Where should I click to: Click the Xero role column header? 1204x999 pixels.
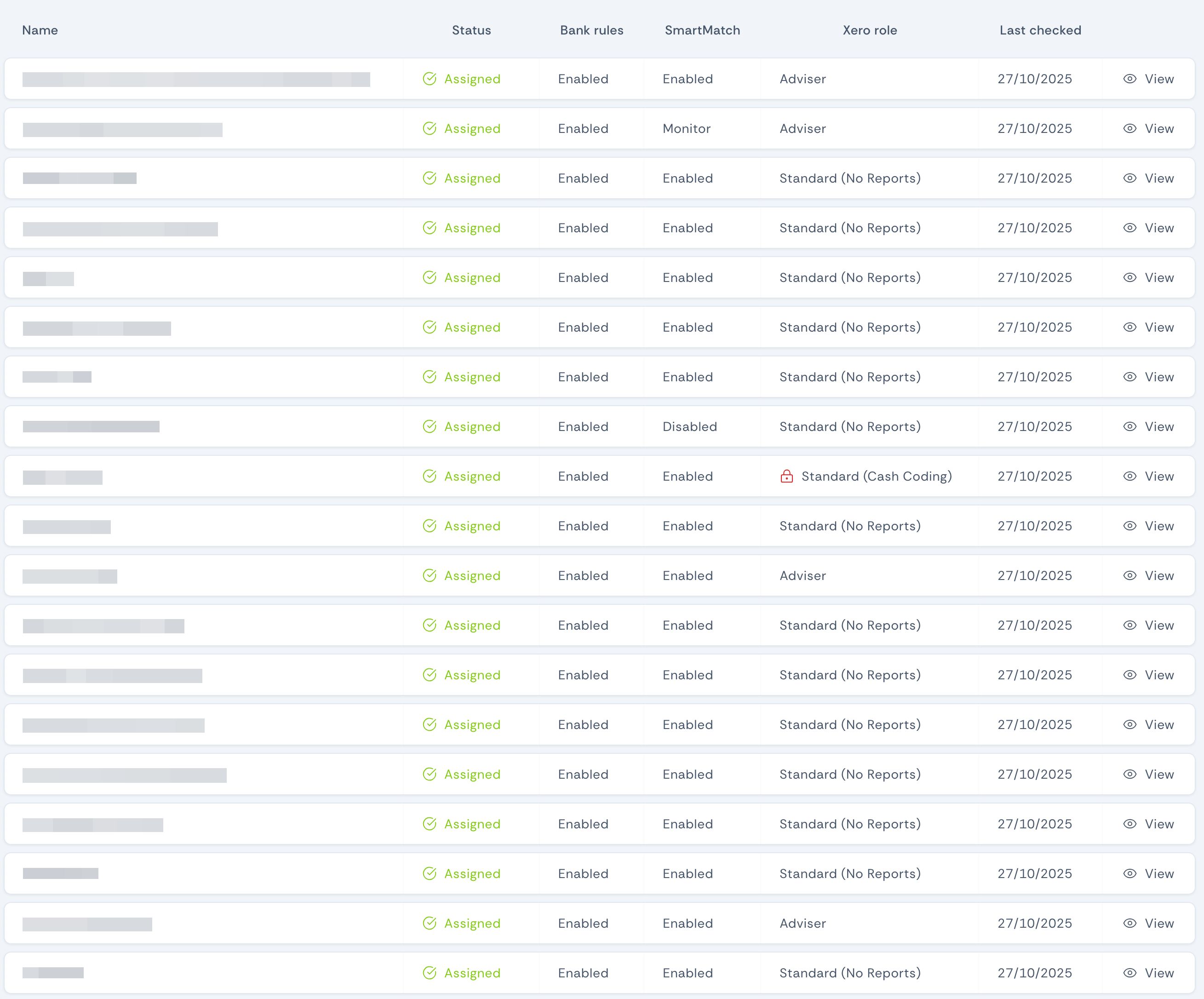[x=869, y=30]
